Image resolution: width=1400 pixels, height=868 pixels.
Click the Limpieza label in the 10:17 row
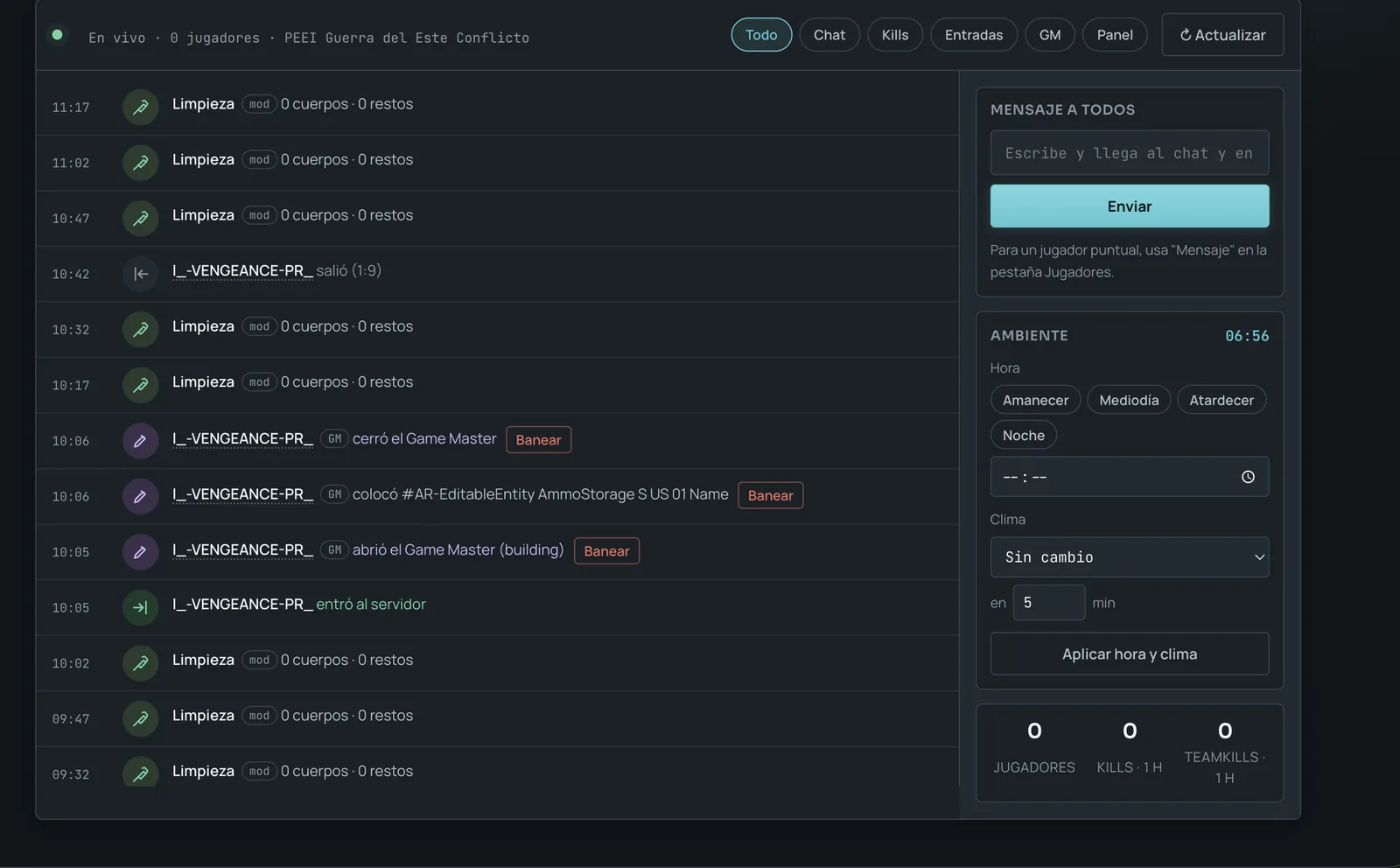[203, 381]
